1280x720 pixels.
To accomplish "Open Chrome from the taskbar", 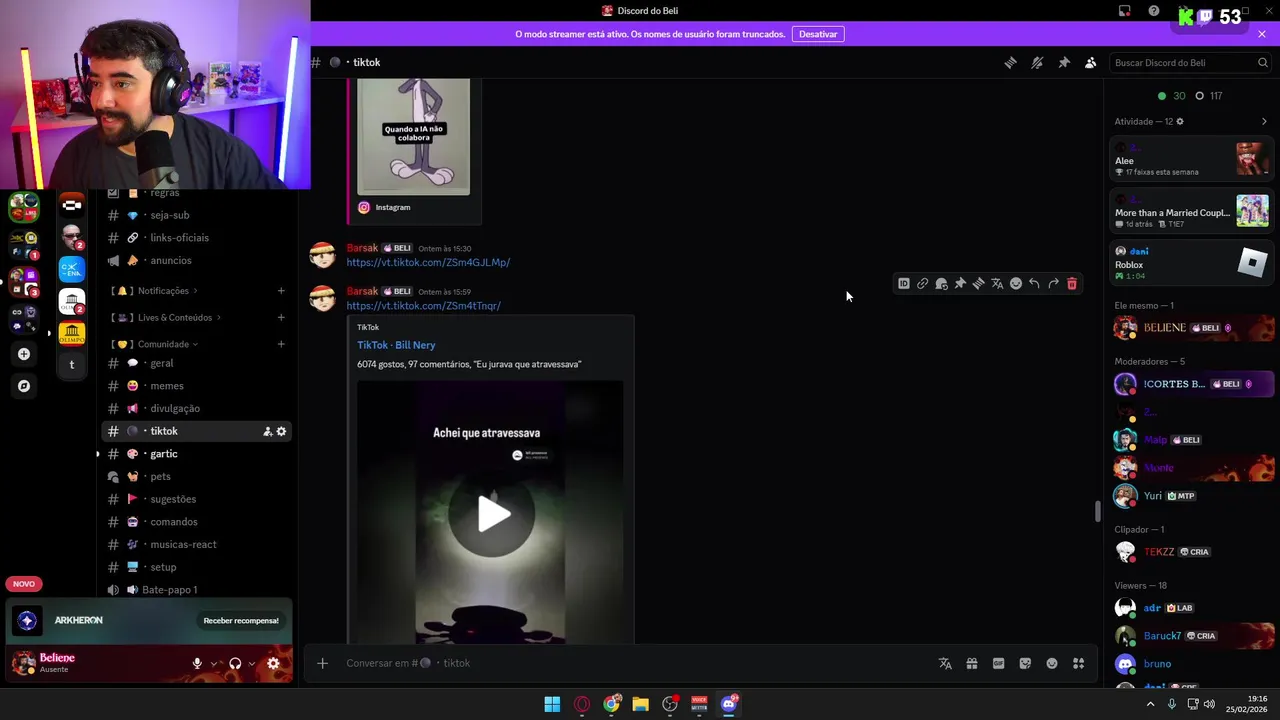I will [x=611, y=704].
